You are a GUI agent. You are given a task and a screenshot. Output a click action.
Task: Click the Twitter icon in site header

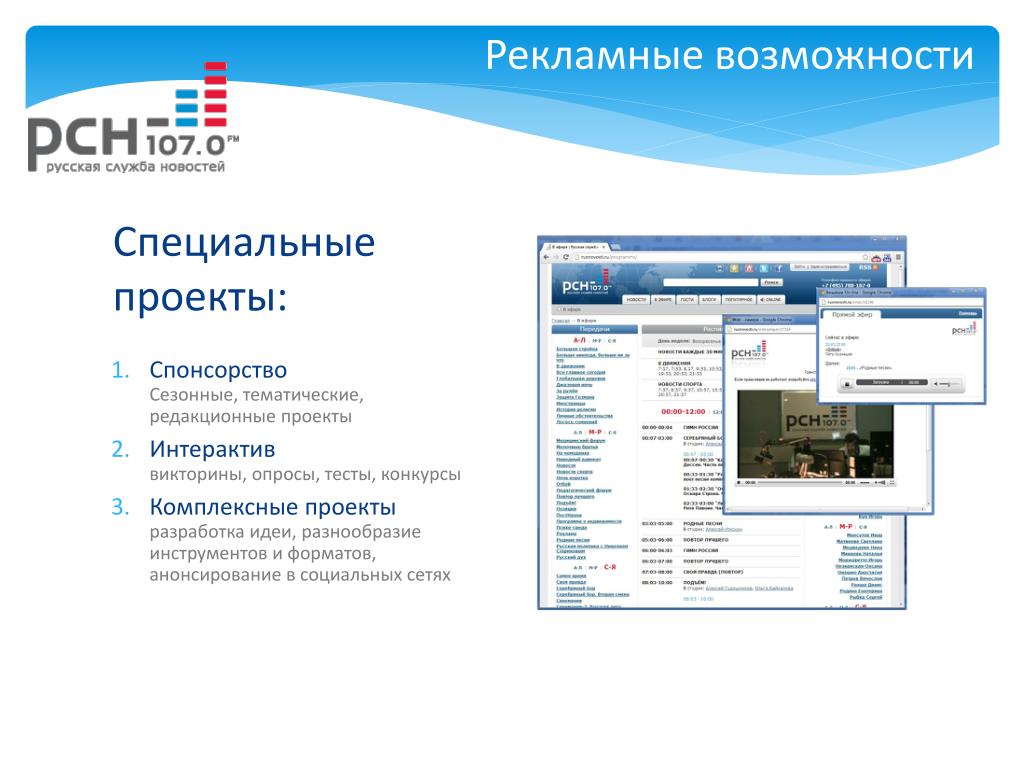pyautogui.click(x=764, y=268)
